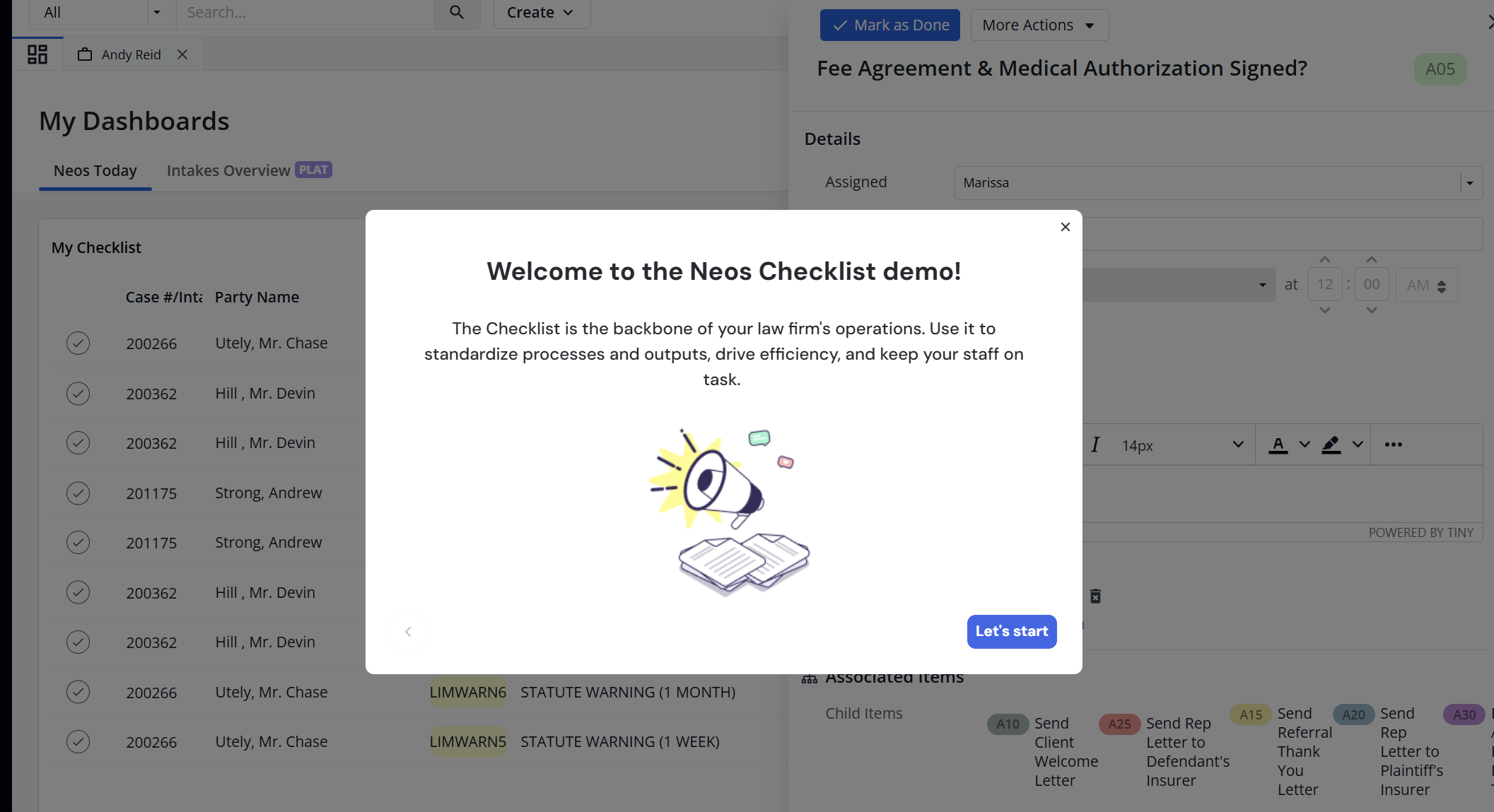This screenshot has width=1494, height=812.
Task: Check off case 200266 Utely first row
Action: [x=78, y=343]
